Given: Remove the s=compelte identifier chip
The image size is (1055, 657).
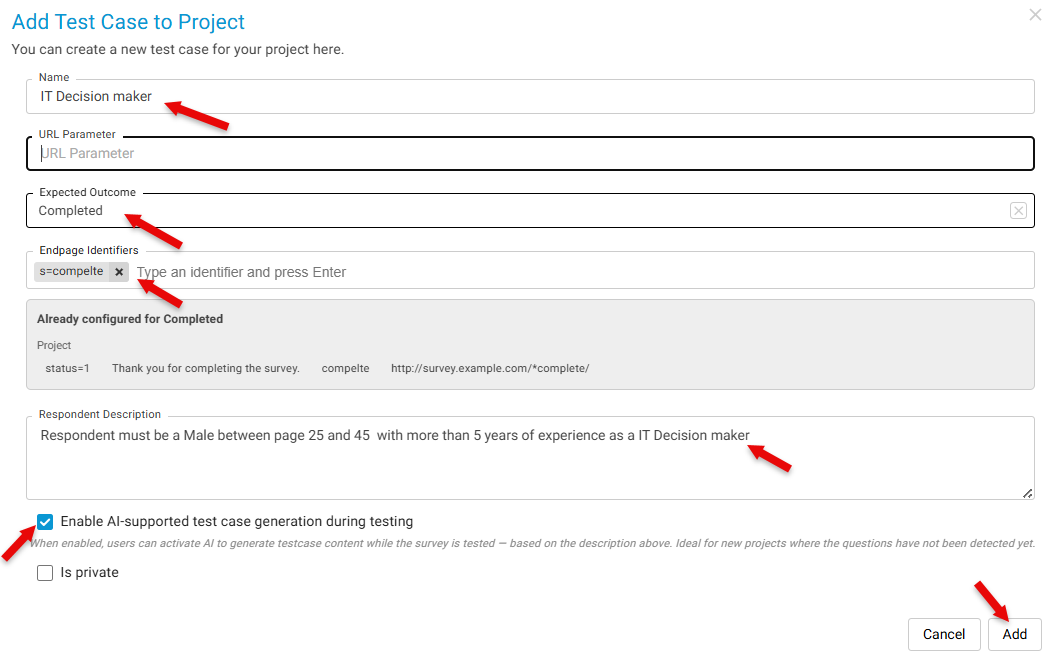Looking at the screenshot, I should (x=119, y=272).
